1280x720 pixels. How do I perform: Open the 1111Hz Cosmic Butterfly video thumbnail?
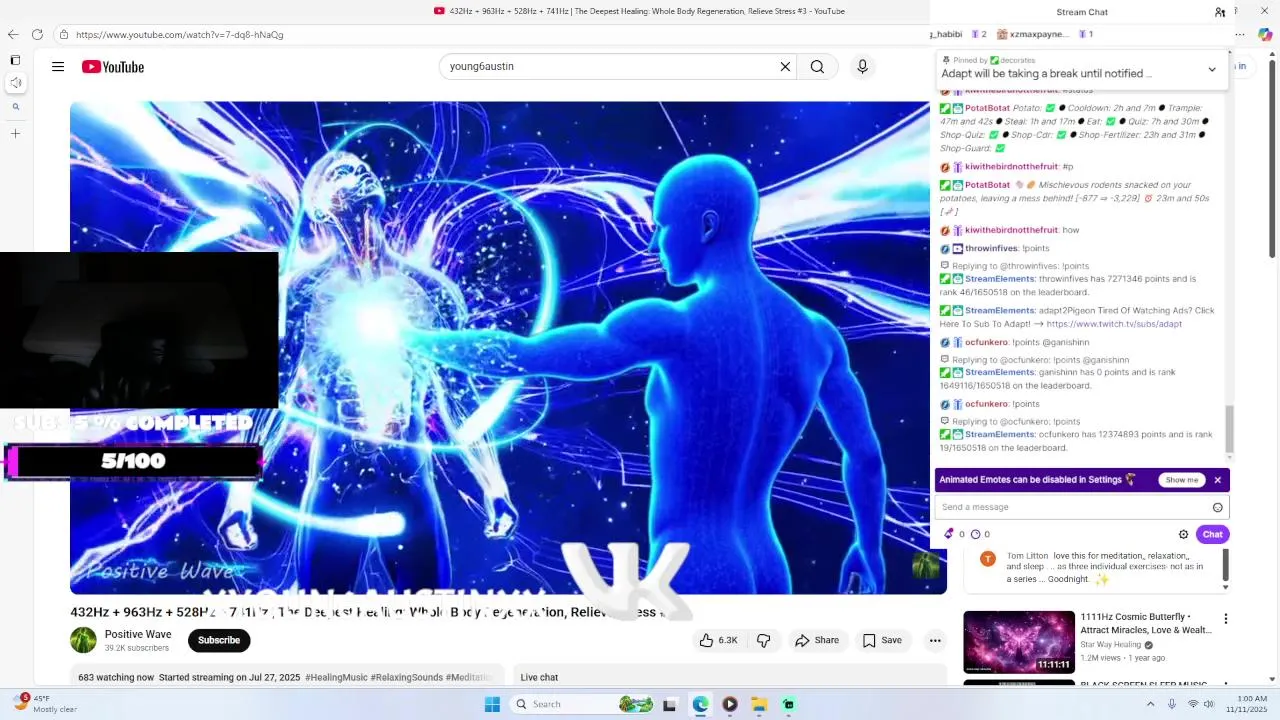[x=1019, y=642]
